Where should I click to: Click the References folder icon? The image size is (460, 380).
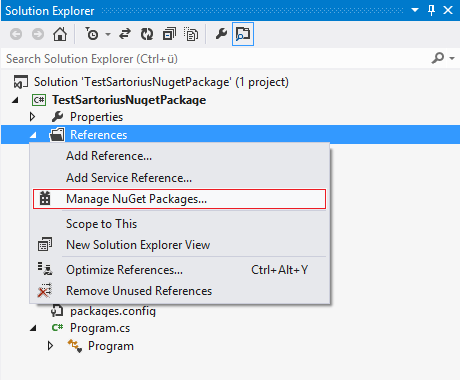coord(57,135)
